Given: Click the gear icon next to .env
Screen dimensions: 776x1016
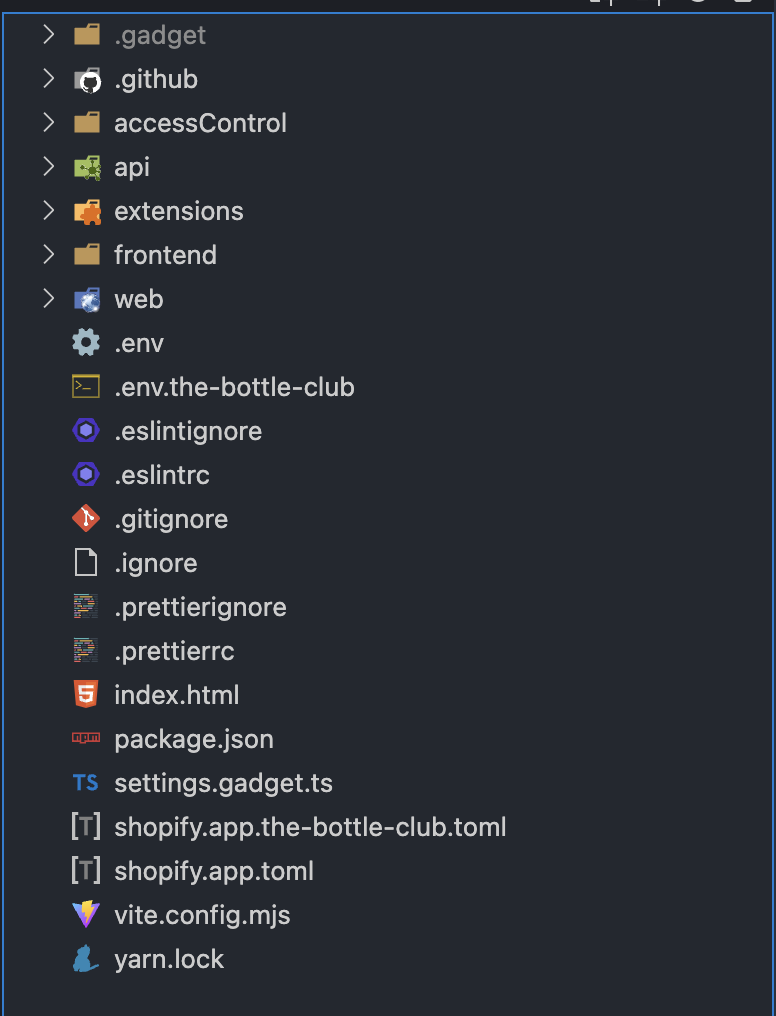Looking at the screenshot, I should pos(87,344).
